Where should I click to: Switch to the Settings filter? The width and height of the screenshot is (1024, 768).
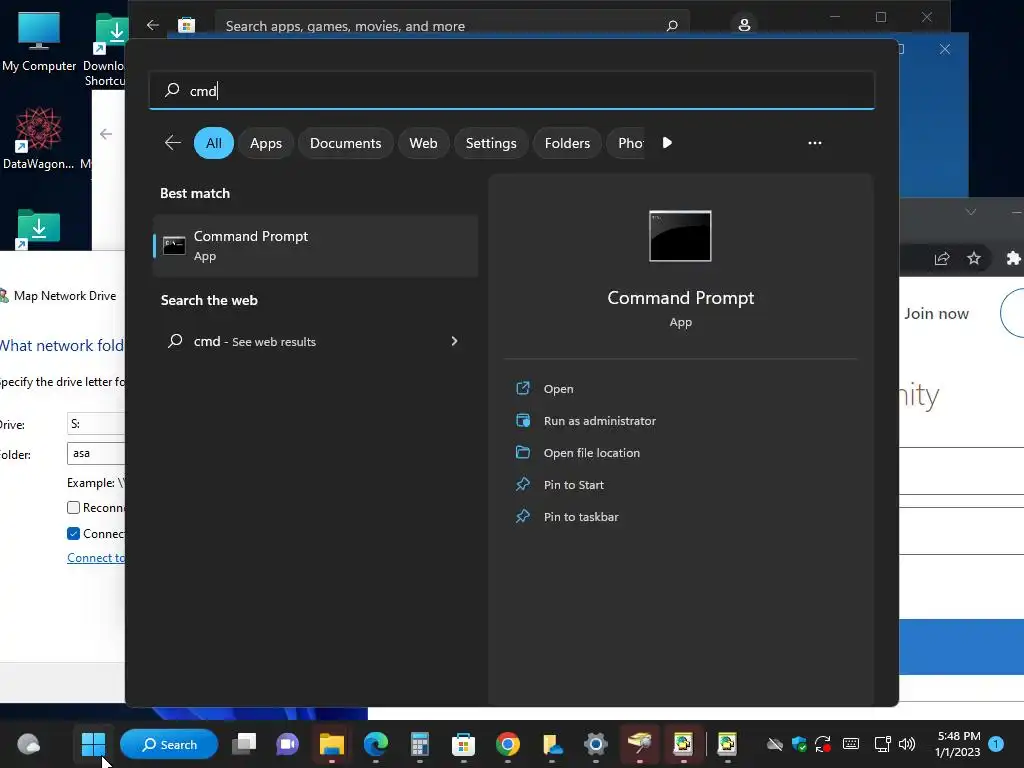490,143
